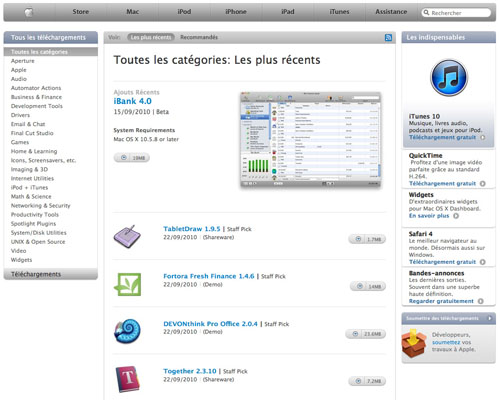
Task: Open the UNIX & Open Source category
Action: [x=38, y=242]
